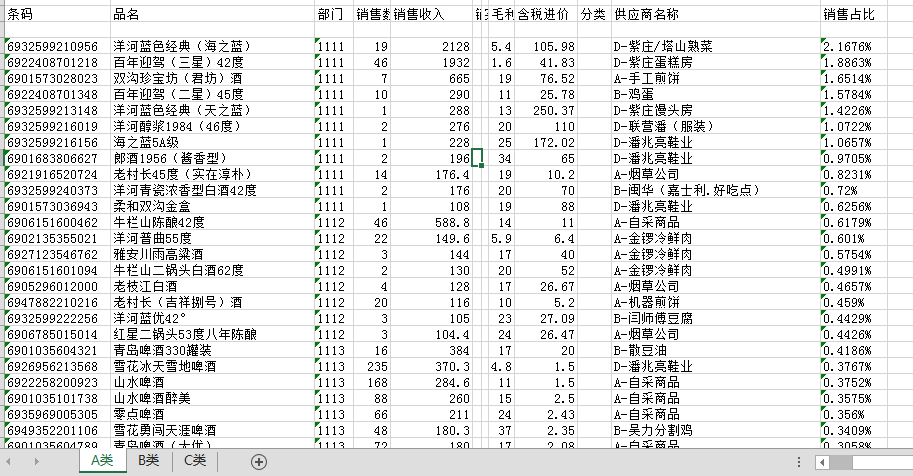The image size is (913, 476).
Task: Click horizontal scrollbar left arrow
Action: pyautogui.click(x=822, y=462)
